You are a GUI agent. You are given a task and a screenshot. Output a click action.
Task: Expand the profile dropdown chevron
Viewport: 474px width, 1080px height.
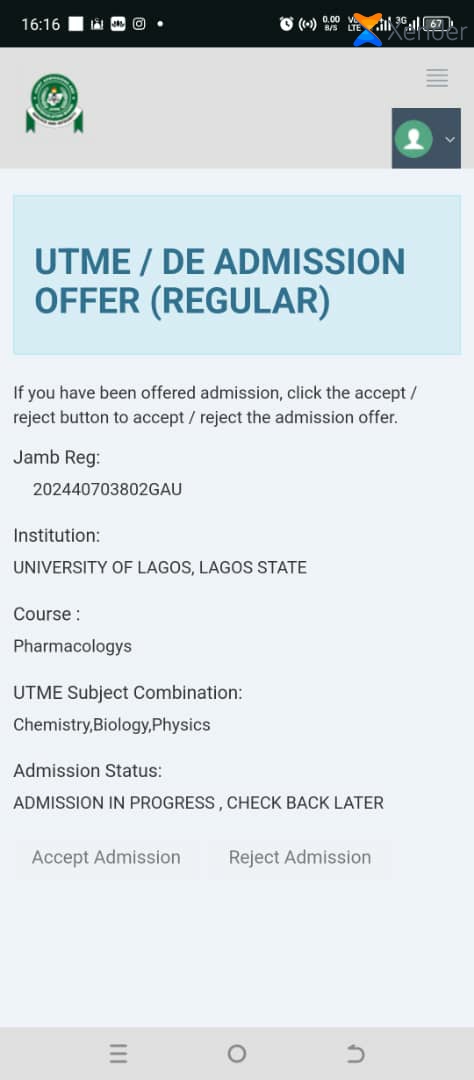click(450, 139)
